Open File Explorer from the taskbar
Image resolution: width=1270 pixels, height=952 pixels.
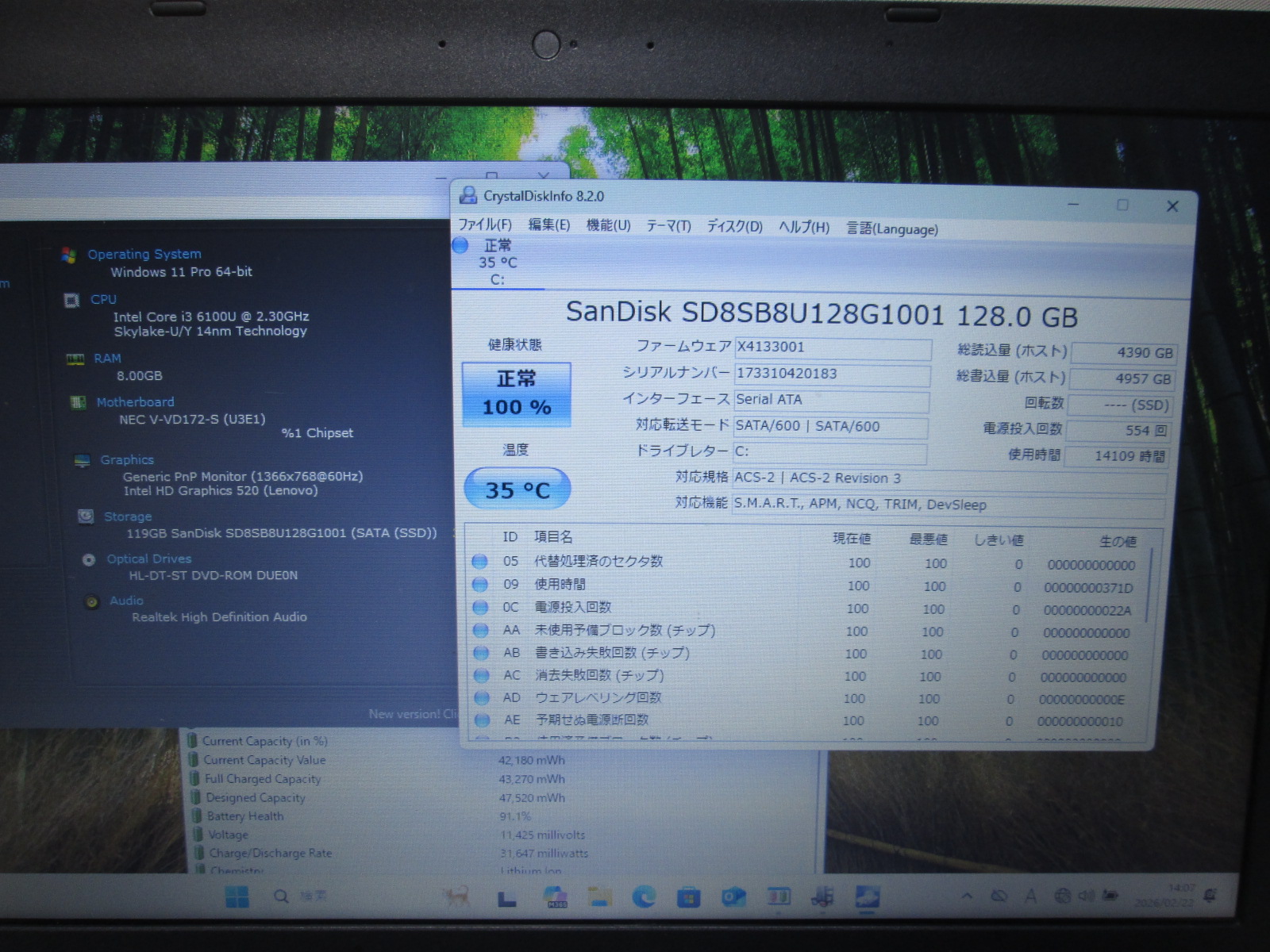pyautogui.click(x=599, y=897)
